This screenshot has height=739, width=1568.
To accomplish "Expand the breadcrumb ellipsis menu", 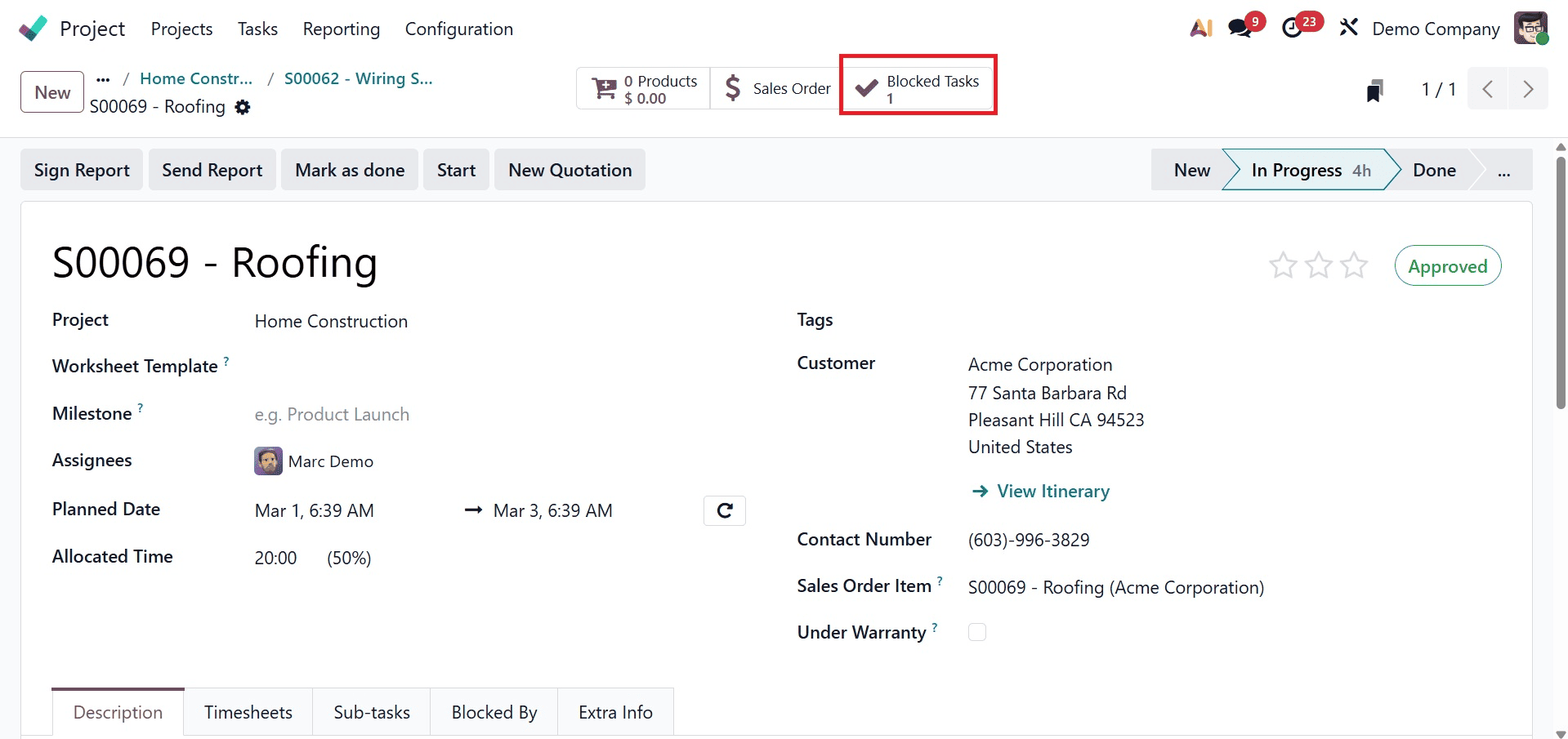I will pyautogui.click(x=102, y=78).
